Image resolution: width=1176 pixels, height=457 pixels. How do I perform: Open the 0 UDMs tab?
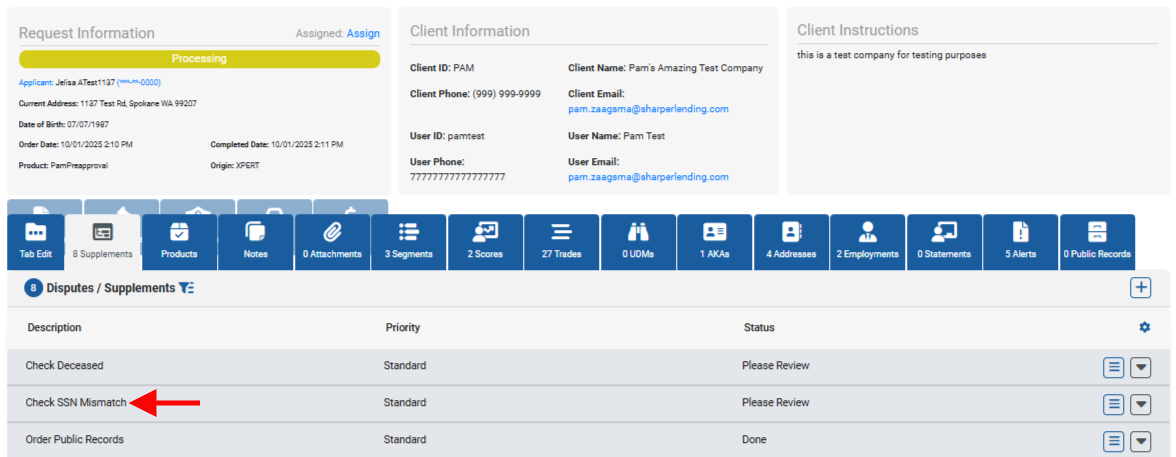[x=638, y=242]
